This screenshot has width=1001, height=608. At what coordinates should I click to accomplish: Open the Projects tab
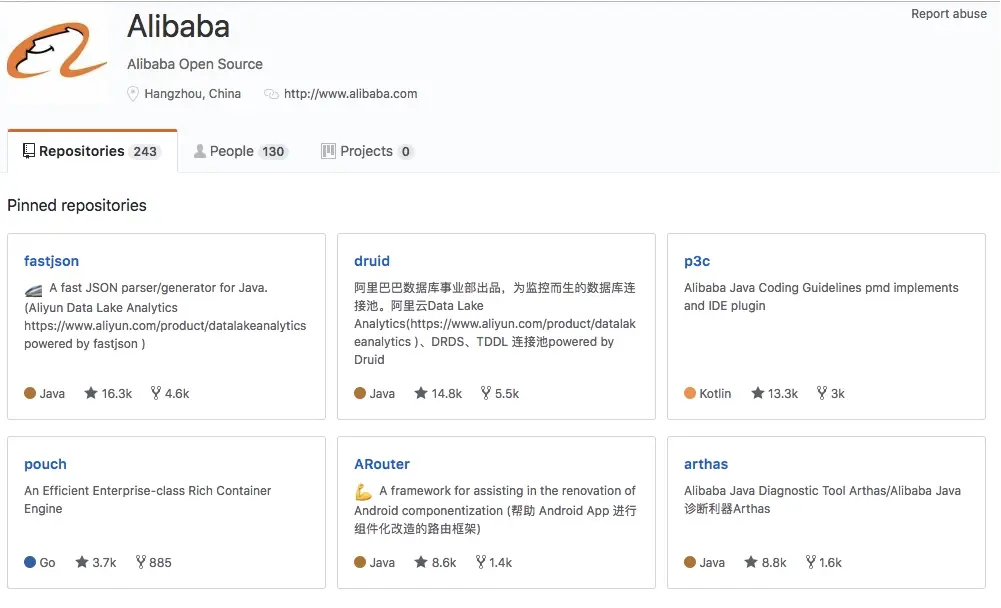[x=366, y=151]
